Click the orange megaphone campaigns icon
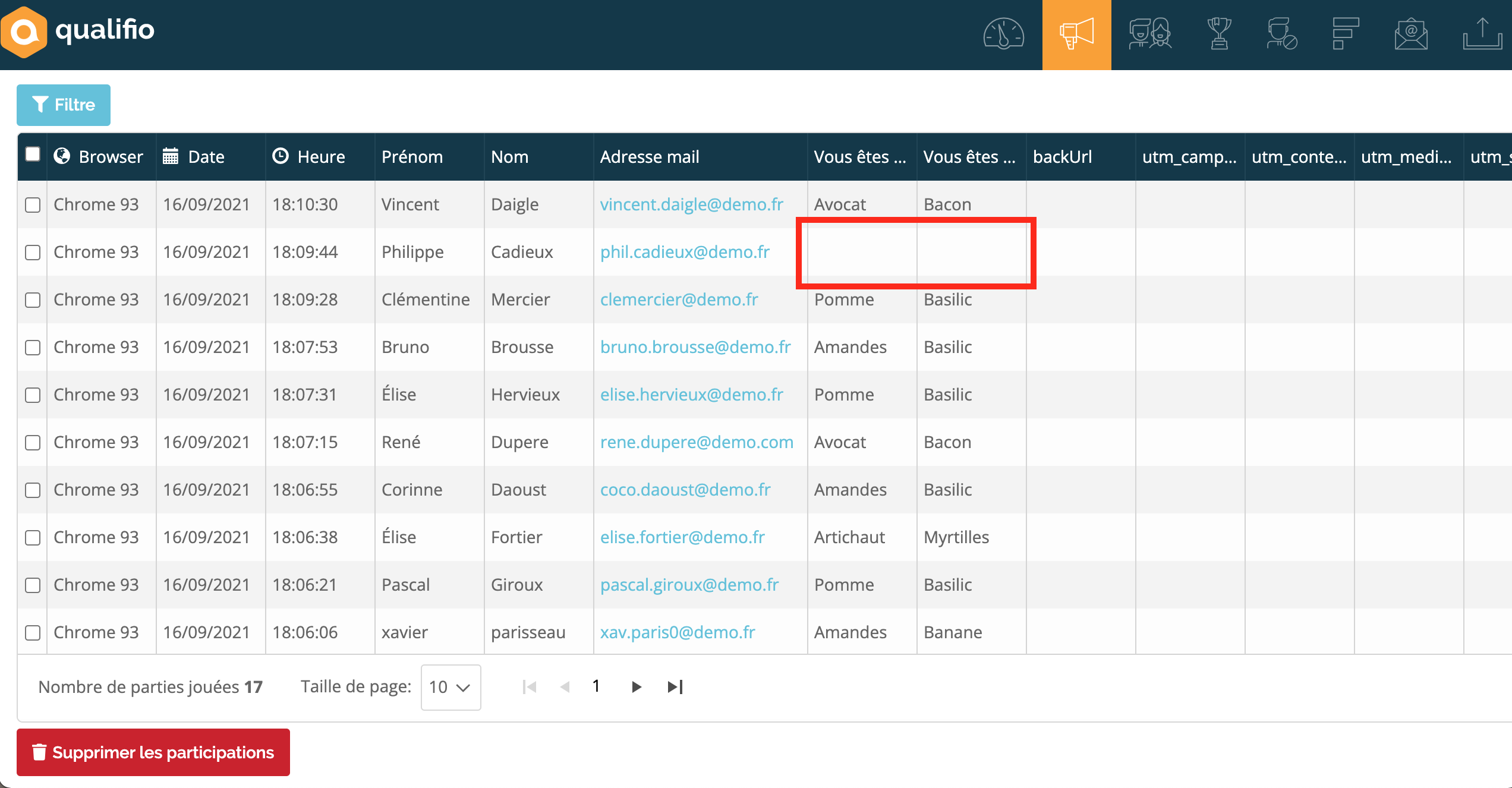 click(x=1076, y=34)
